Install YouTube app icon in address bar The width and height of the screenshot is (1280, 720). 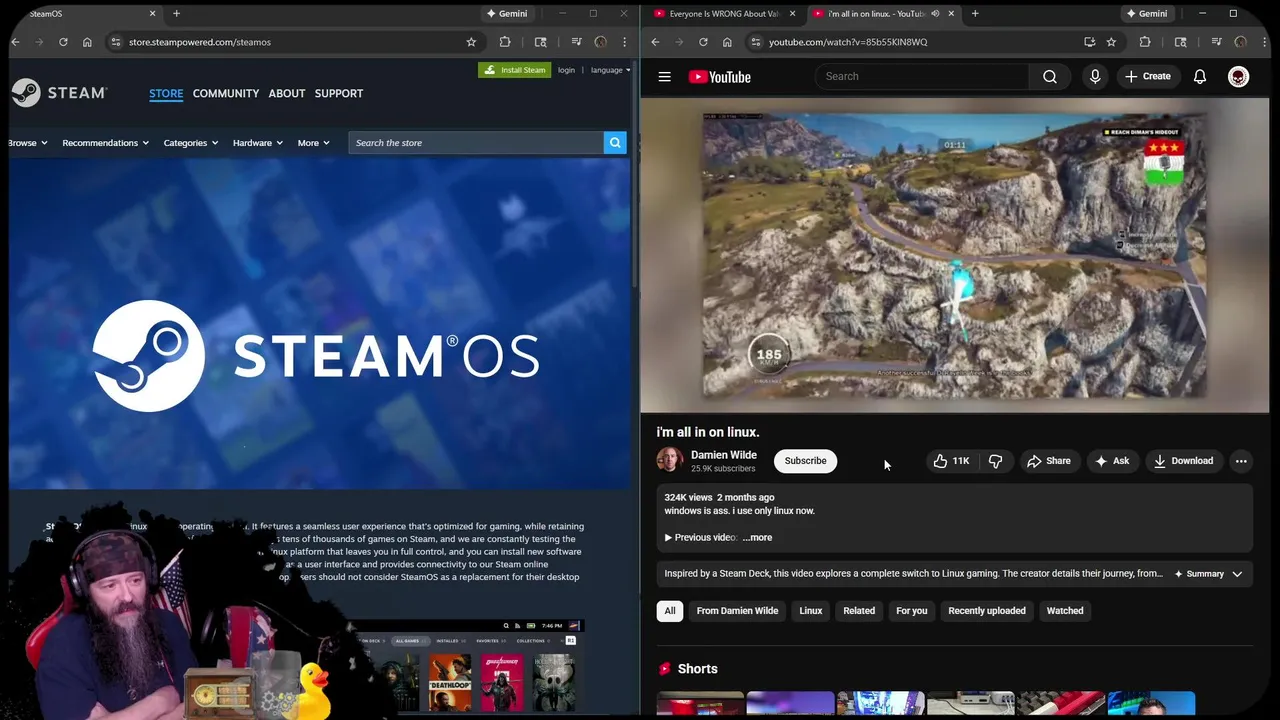[x=1089, y=42]
